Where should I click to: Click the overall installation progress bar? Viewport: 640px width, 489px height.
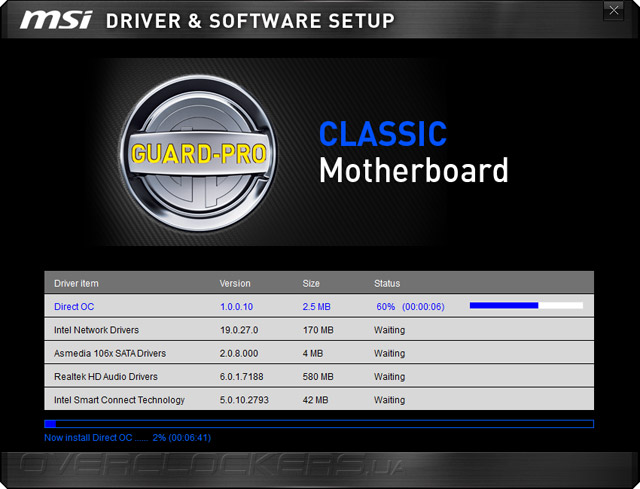click(x=319, y=424)
